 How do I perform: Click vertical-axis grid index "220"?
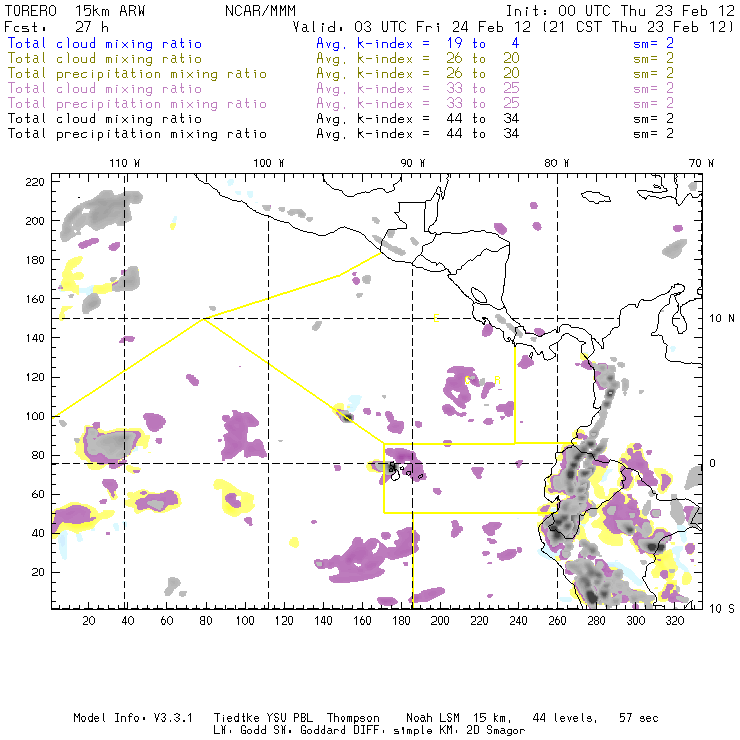coord(35,182)
